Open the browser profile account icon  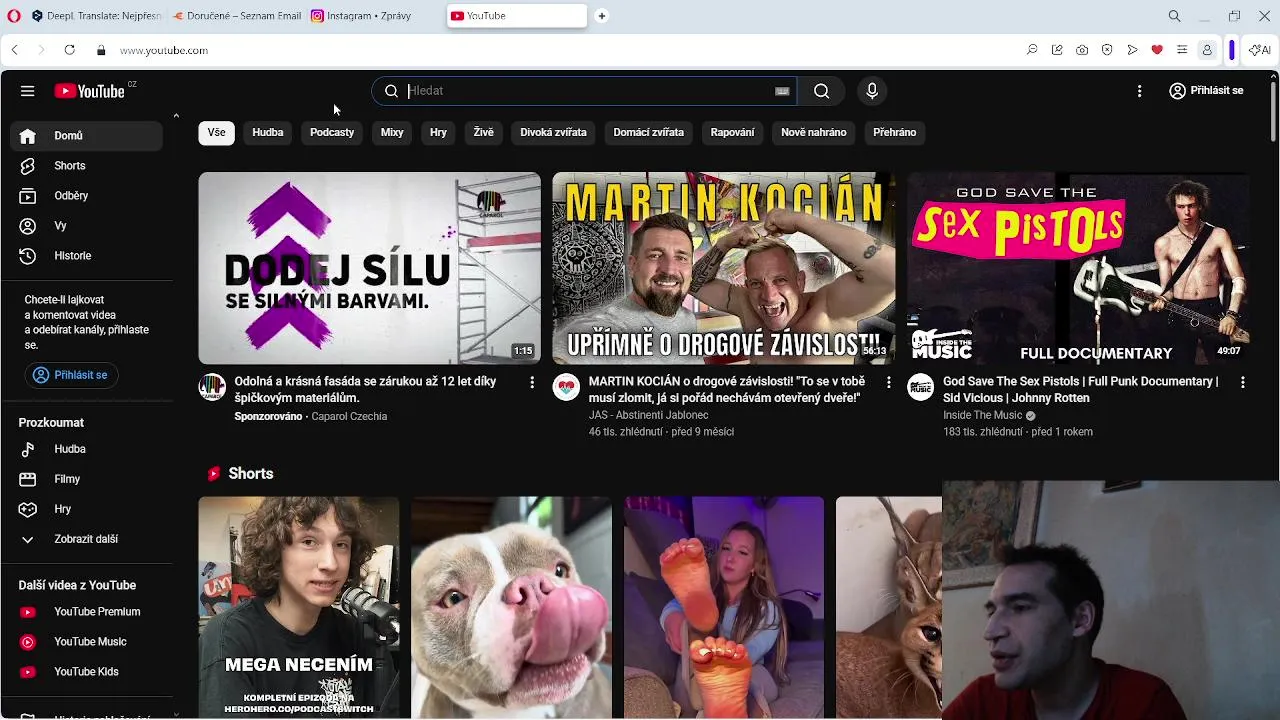[x=1207, y=50]
